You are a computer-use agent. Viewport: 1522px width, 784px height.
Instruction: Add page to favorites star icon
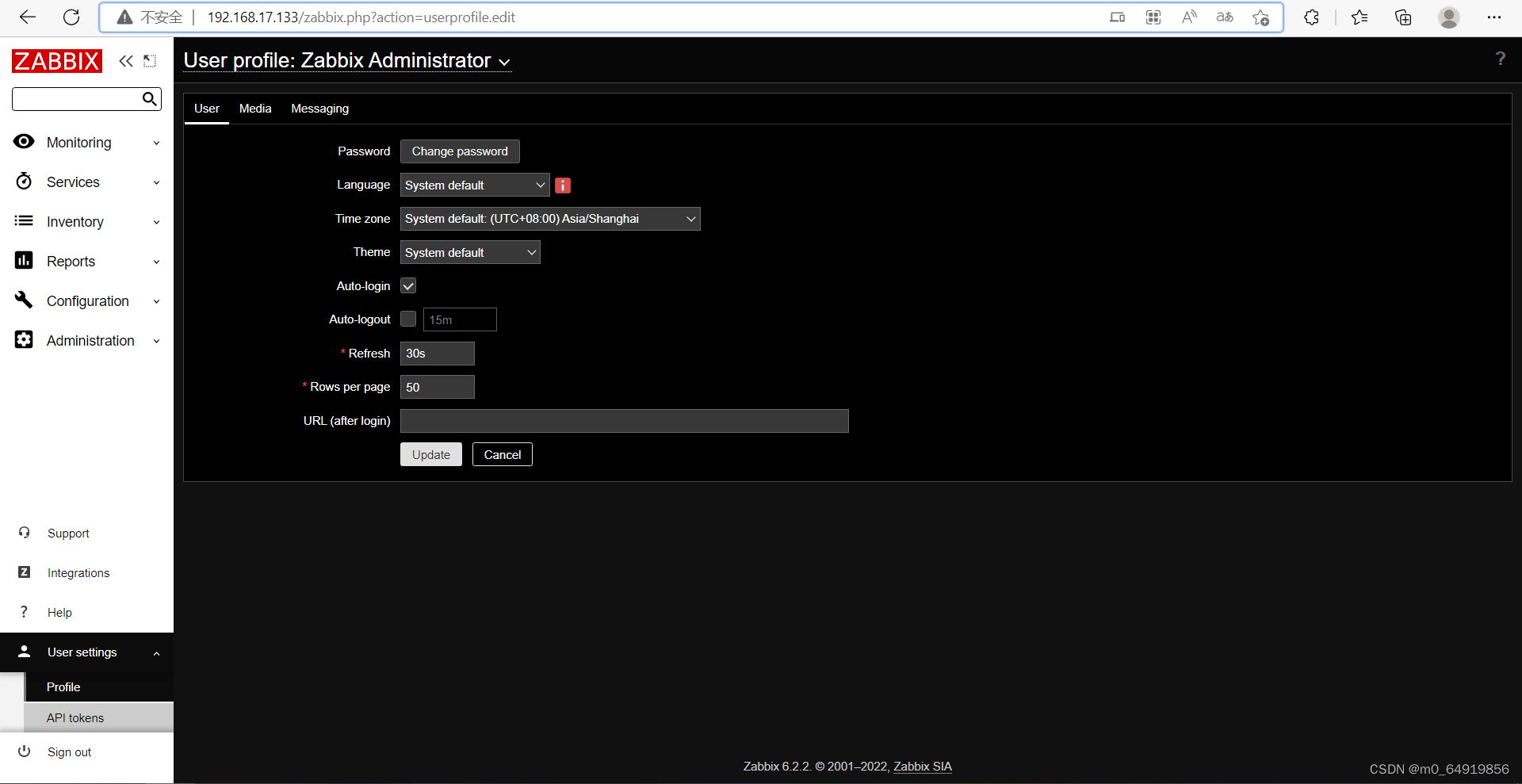pyautogui.click(x=1261, y=17)
